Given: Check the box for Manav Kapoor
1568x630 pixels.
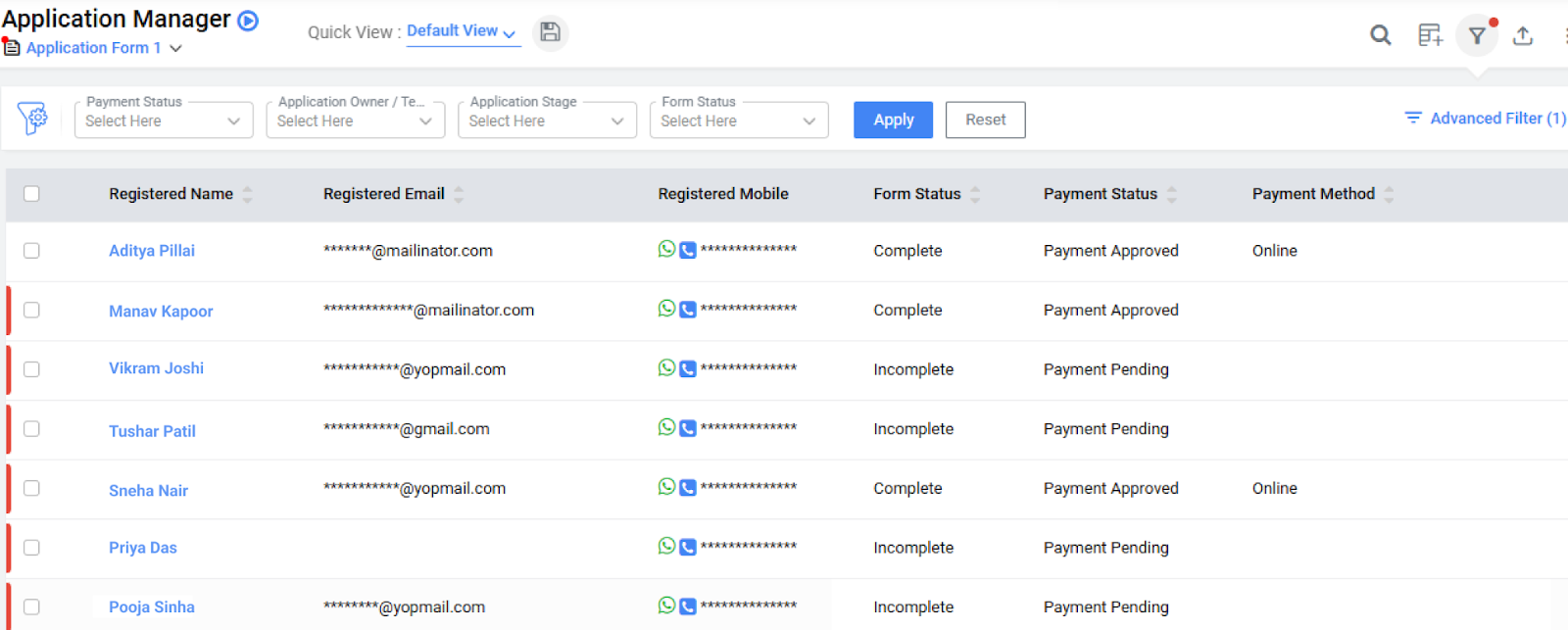Looking at the screenshot, I should tap(31, 311).
